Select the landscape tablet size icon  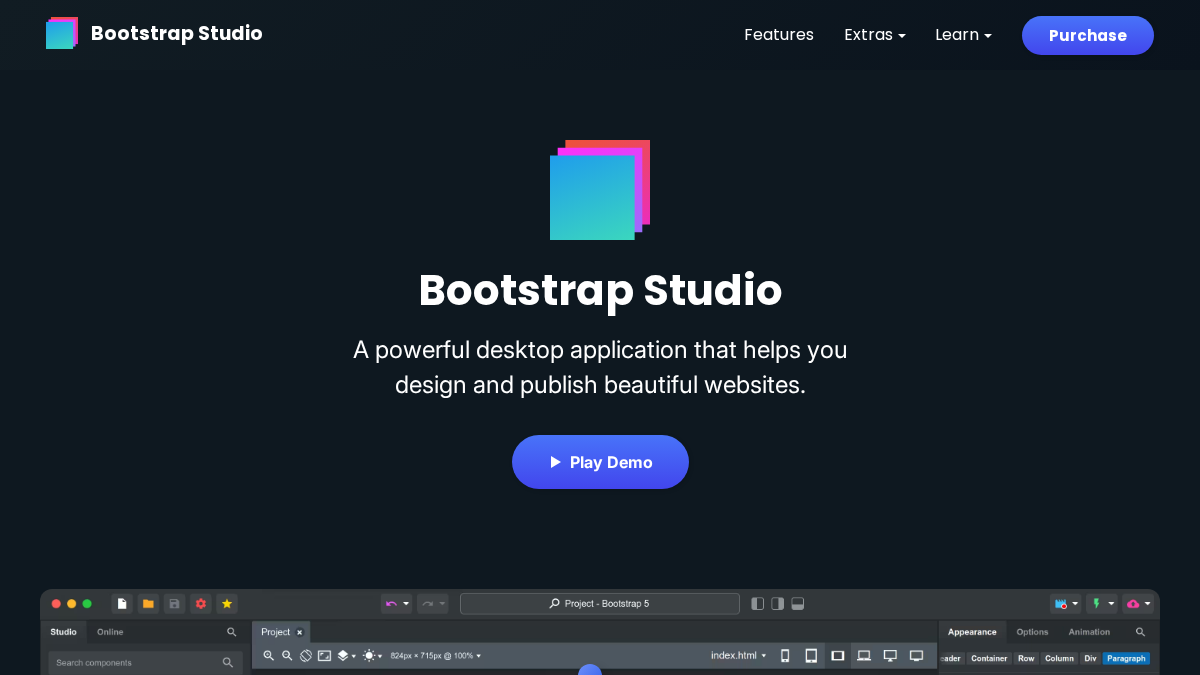pyautogui.click(x=838, y=656)
